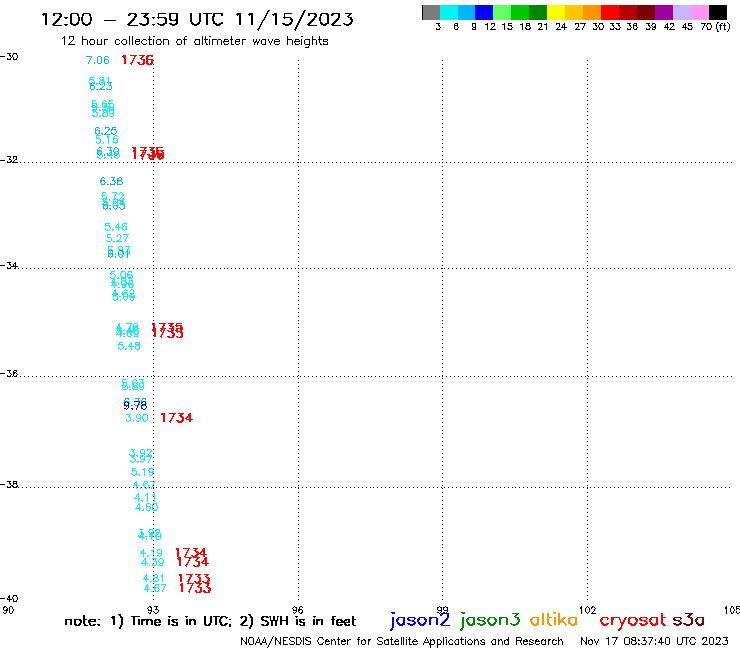740x650 pixels.
Task: Click the -32 latitude axis label
Action: point(9,160)
